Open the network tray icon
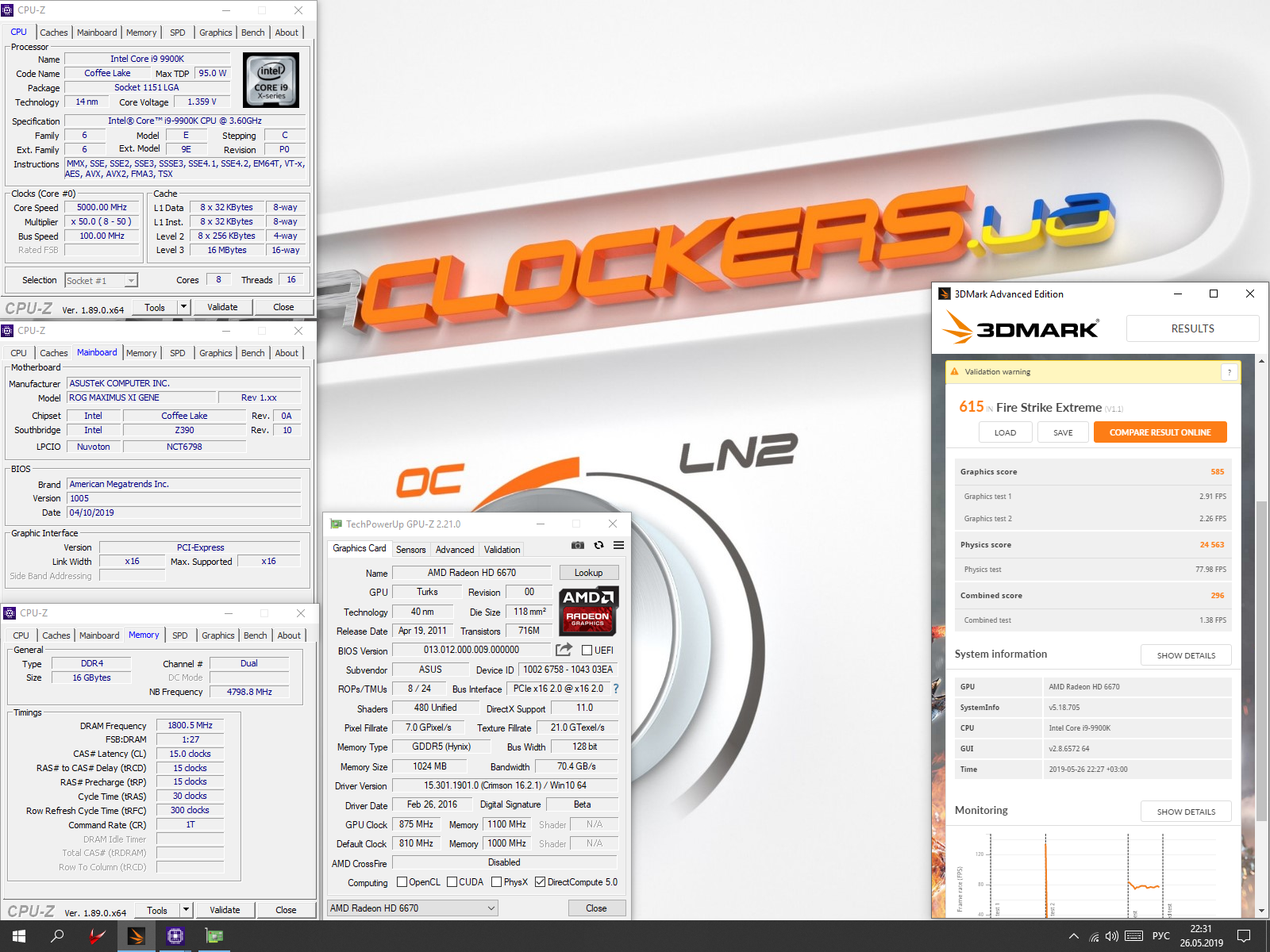 pos(1094,936)
